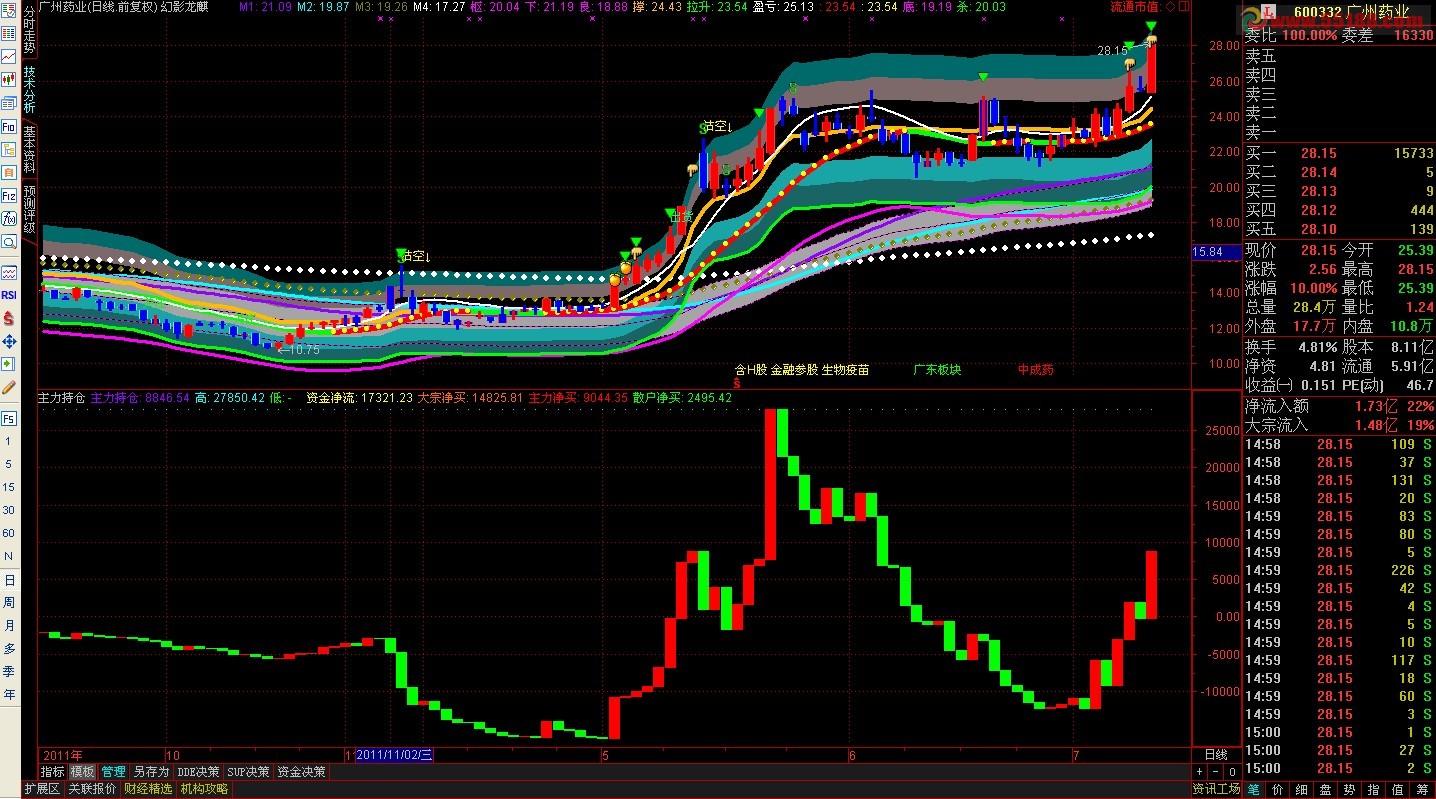Click the green arrow export icon
This screenshot has height=799, width=1436.
(9, 364)
